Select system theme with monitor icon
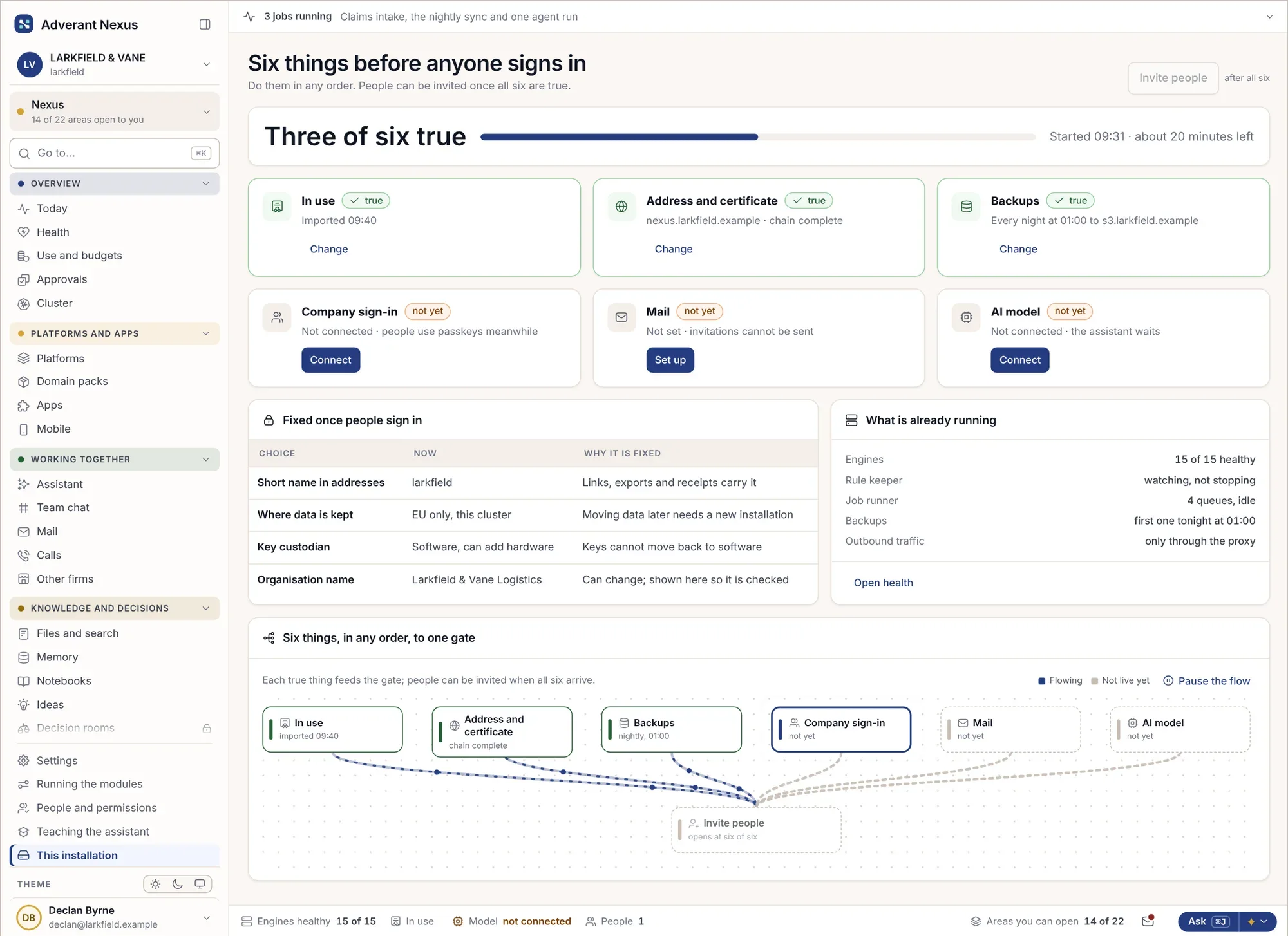This screenshot has width=1288, height=936. tap(200, 884)
